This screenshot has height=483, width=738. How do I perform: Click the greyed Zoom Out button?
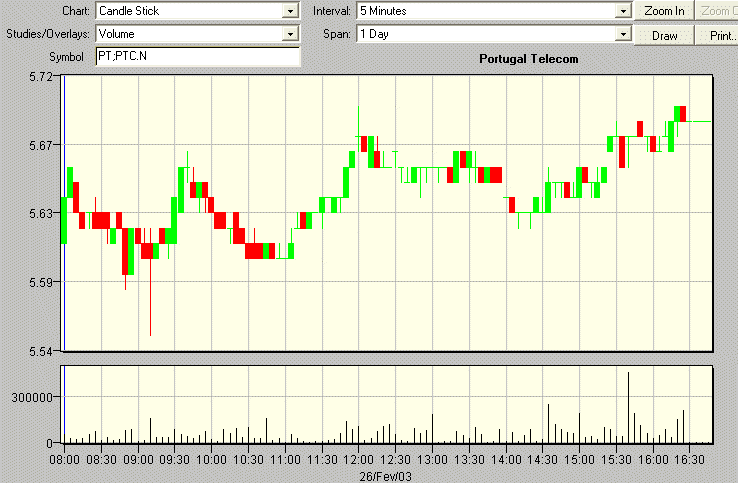tap(717, 11)
